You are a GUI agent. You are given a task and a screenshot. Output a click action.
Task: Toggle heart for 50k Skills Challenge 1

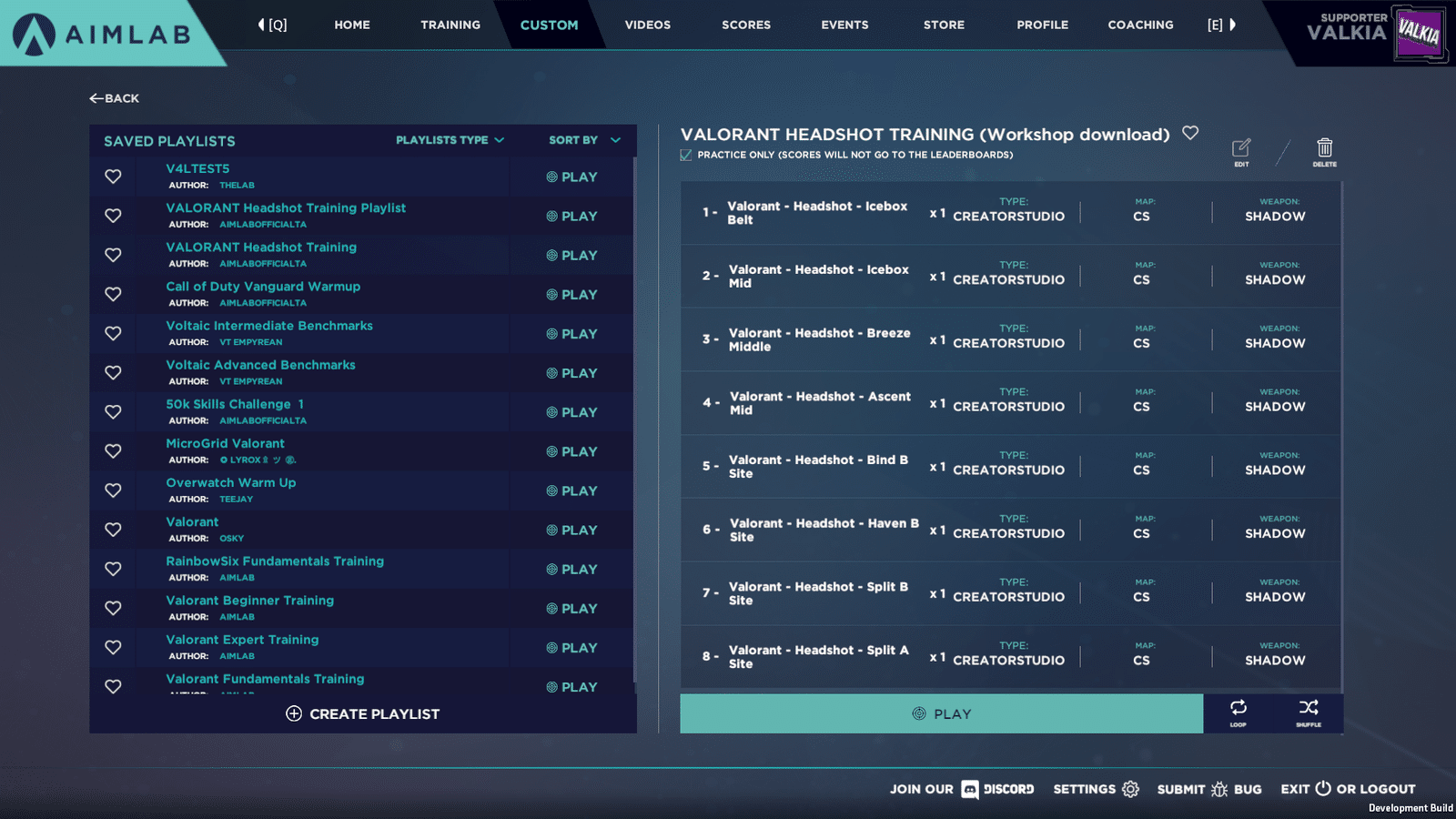click(x=113, y=411)
